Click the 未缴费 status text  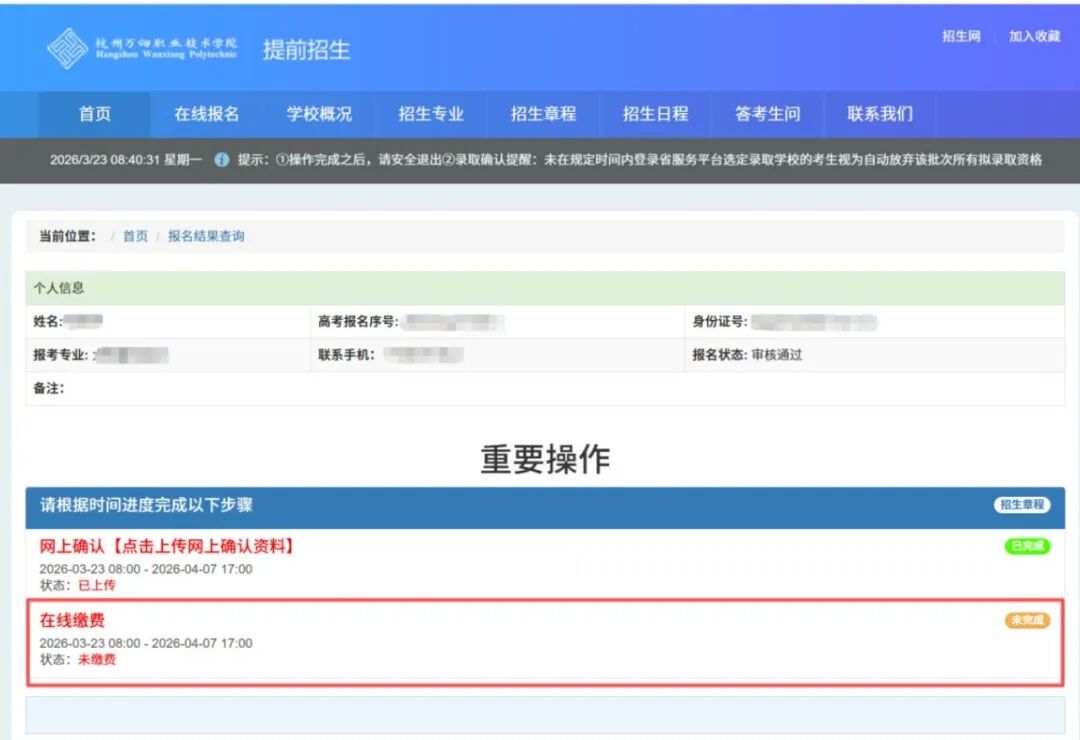coord(97,661)
